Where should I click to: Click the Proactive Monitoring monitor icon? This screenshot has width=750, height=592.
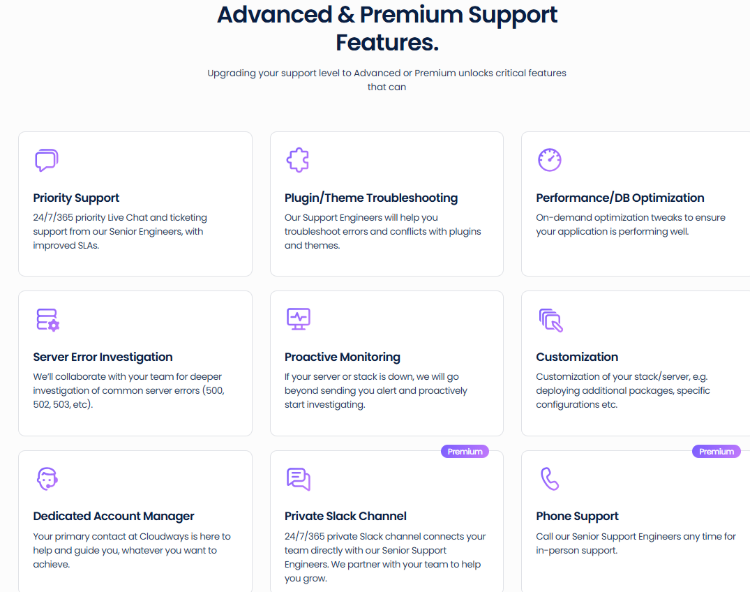tap(298, 319)
